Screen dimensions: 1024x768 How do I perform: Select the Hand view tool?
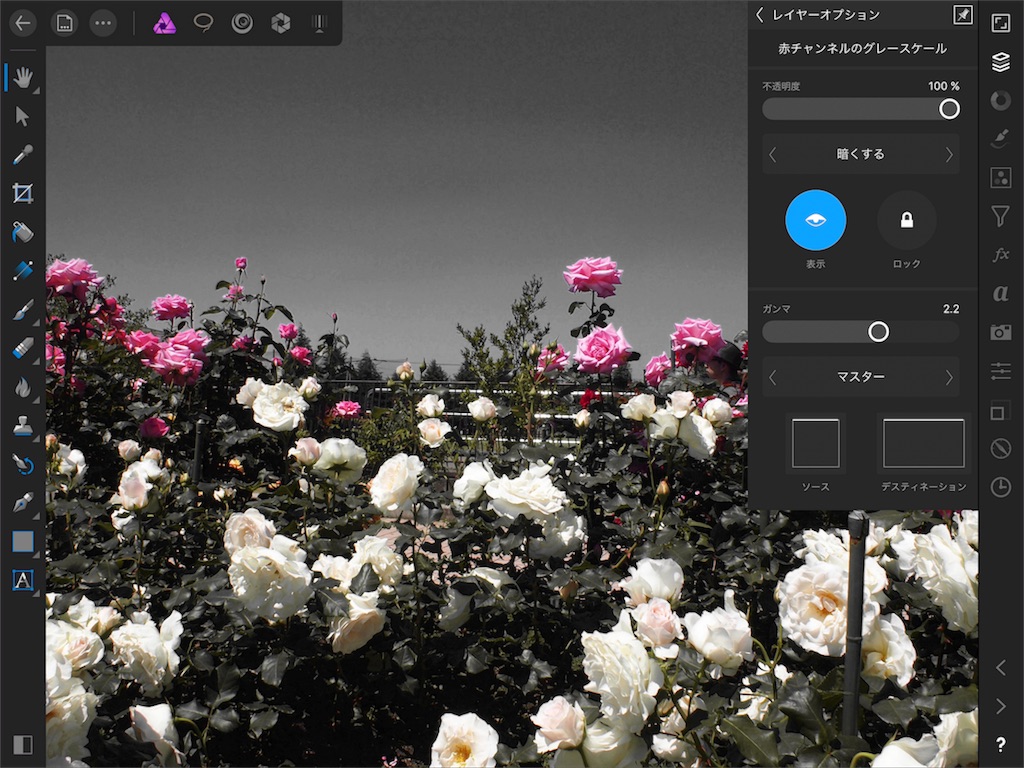point(23,78)
